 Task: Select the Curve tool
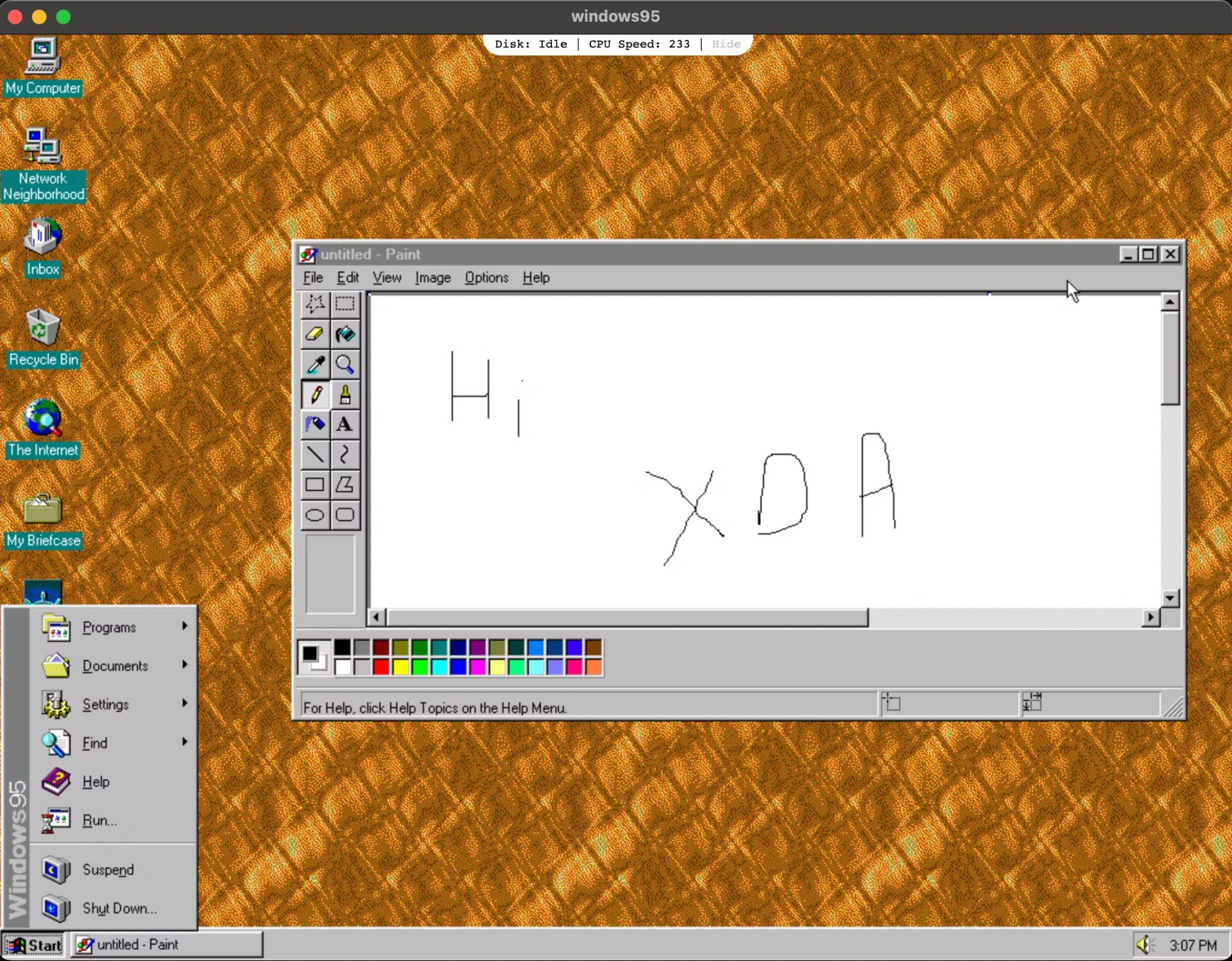point(345,455)
